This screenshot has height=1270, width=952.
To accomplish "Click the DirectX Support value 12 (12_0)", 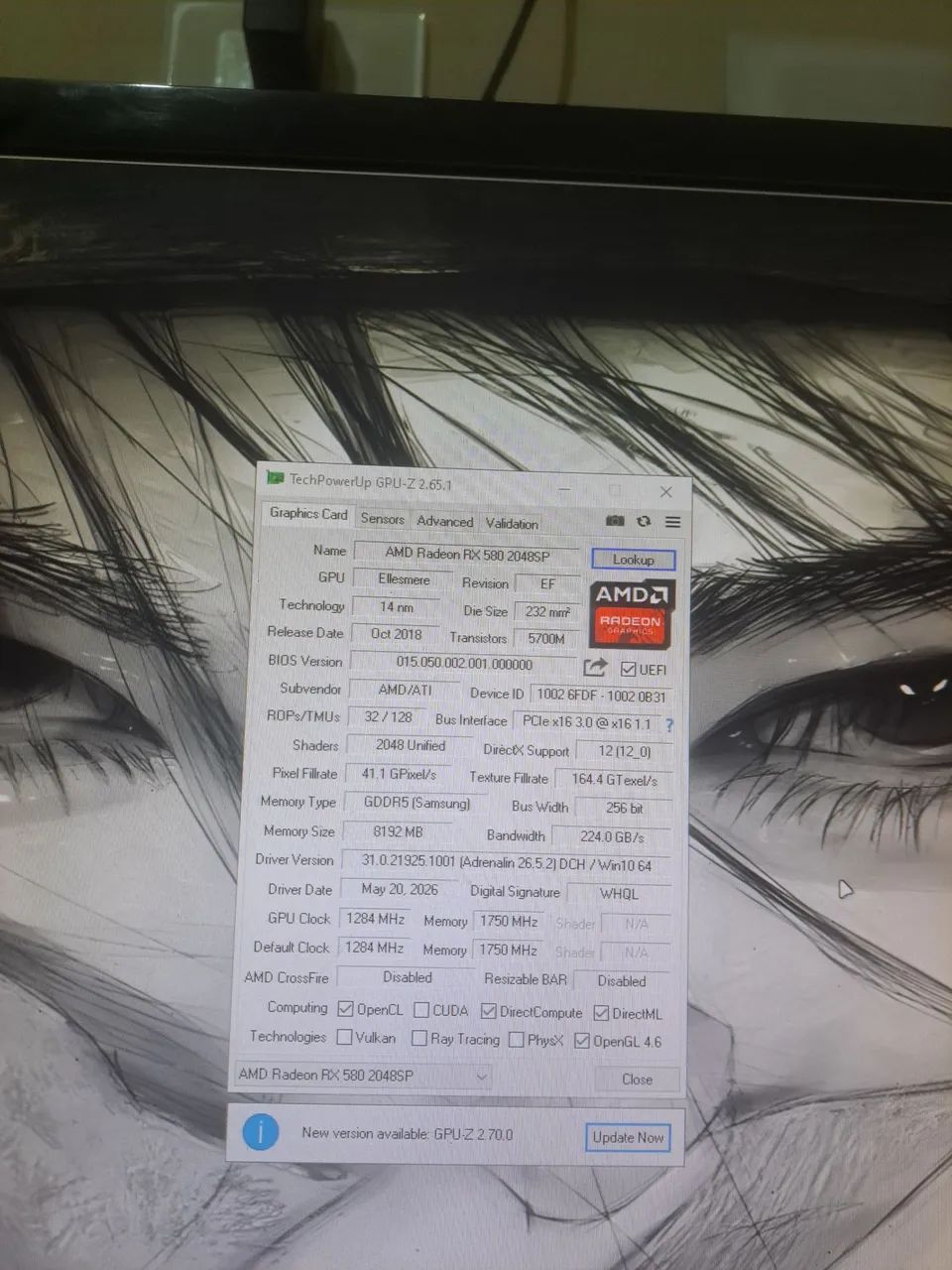I will pos(624,752).
